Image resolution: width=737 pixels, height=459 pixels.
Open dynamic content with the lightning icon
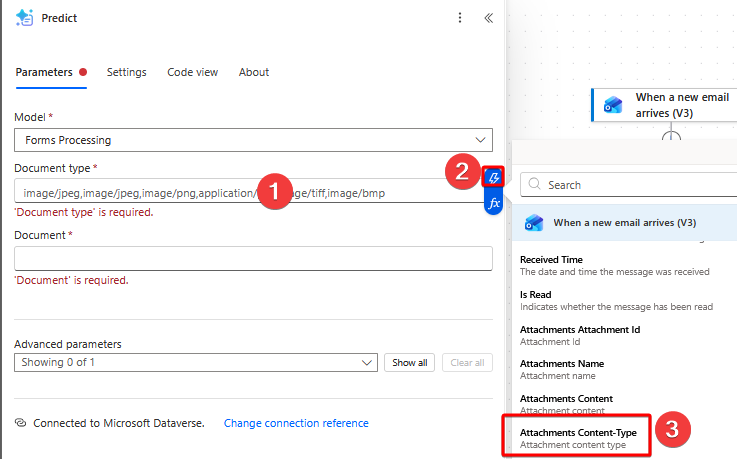494,178
